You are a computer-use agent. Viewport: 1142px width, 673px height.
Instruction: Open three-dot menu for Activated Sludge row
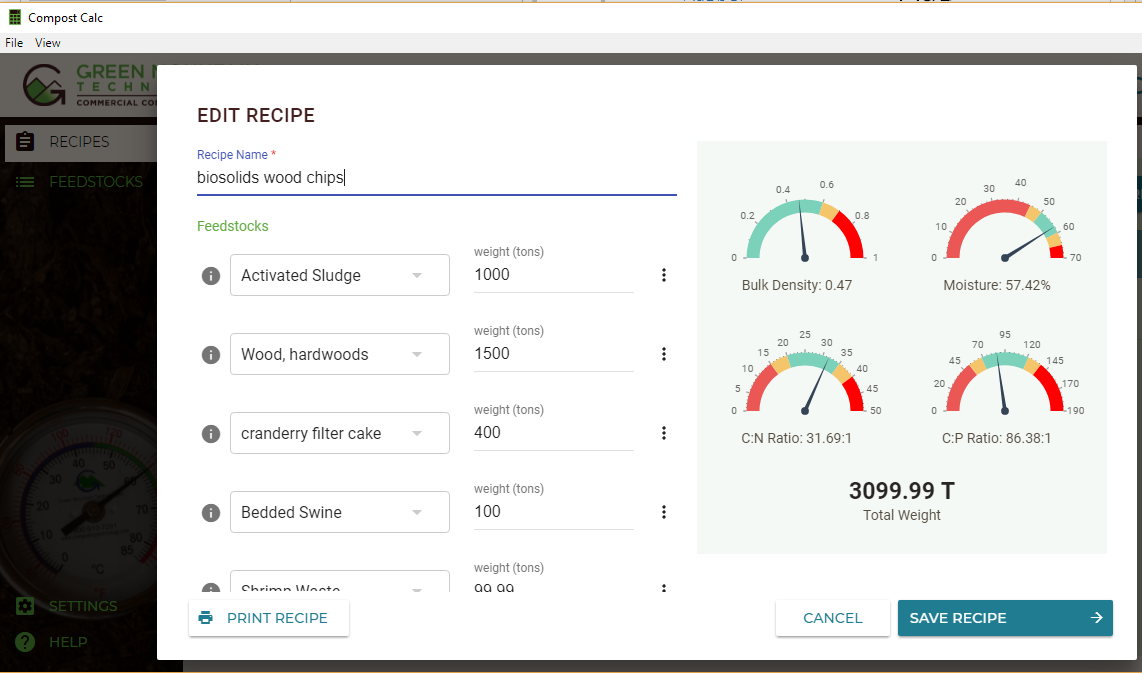point(664,275)
